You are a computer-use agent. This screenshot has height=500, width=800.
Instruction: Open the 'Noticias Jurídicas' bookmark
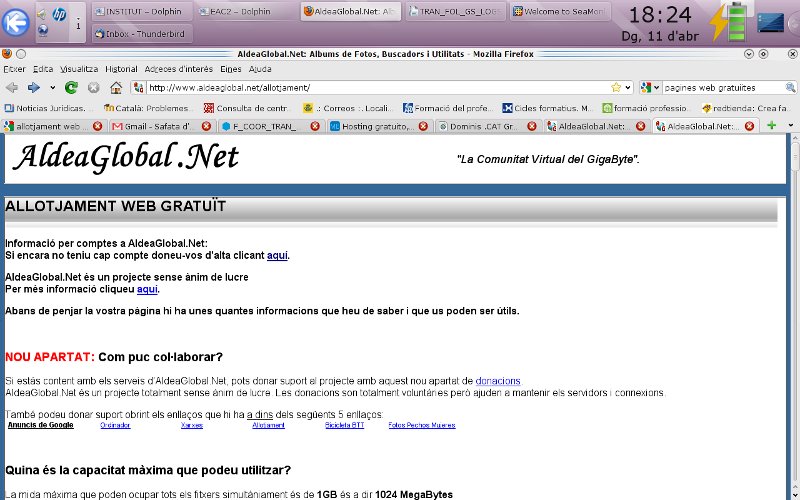click(49, 108)
